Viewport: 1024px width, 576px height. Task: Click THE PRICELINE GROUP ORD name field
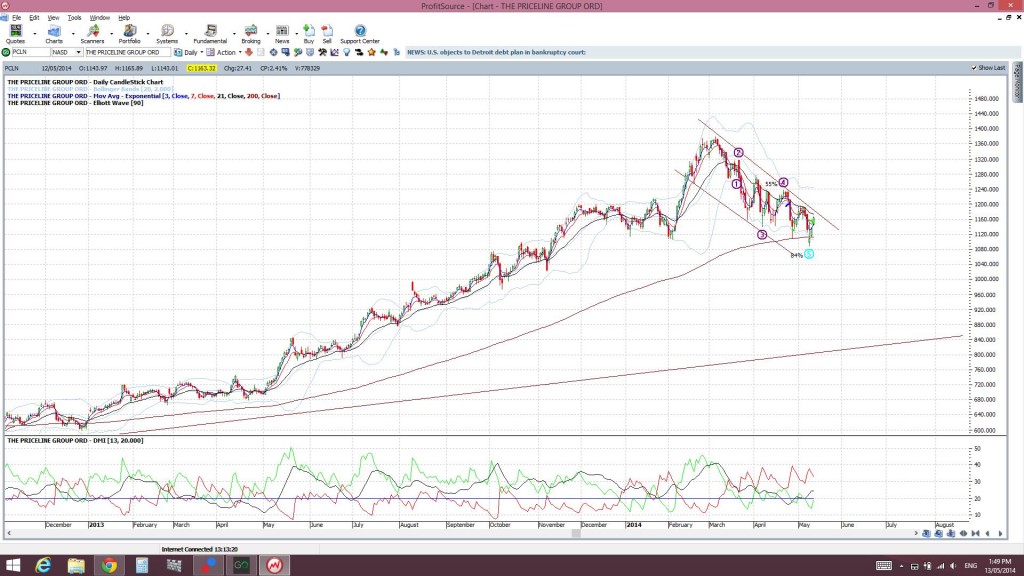tap(127, 52)
